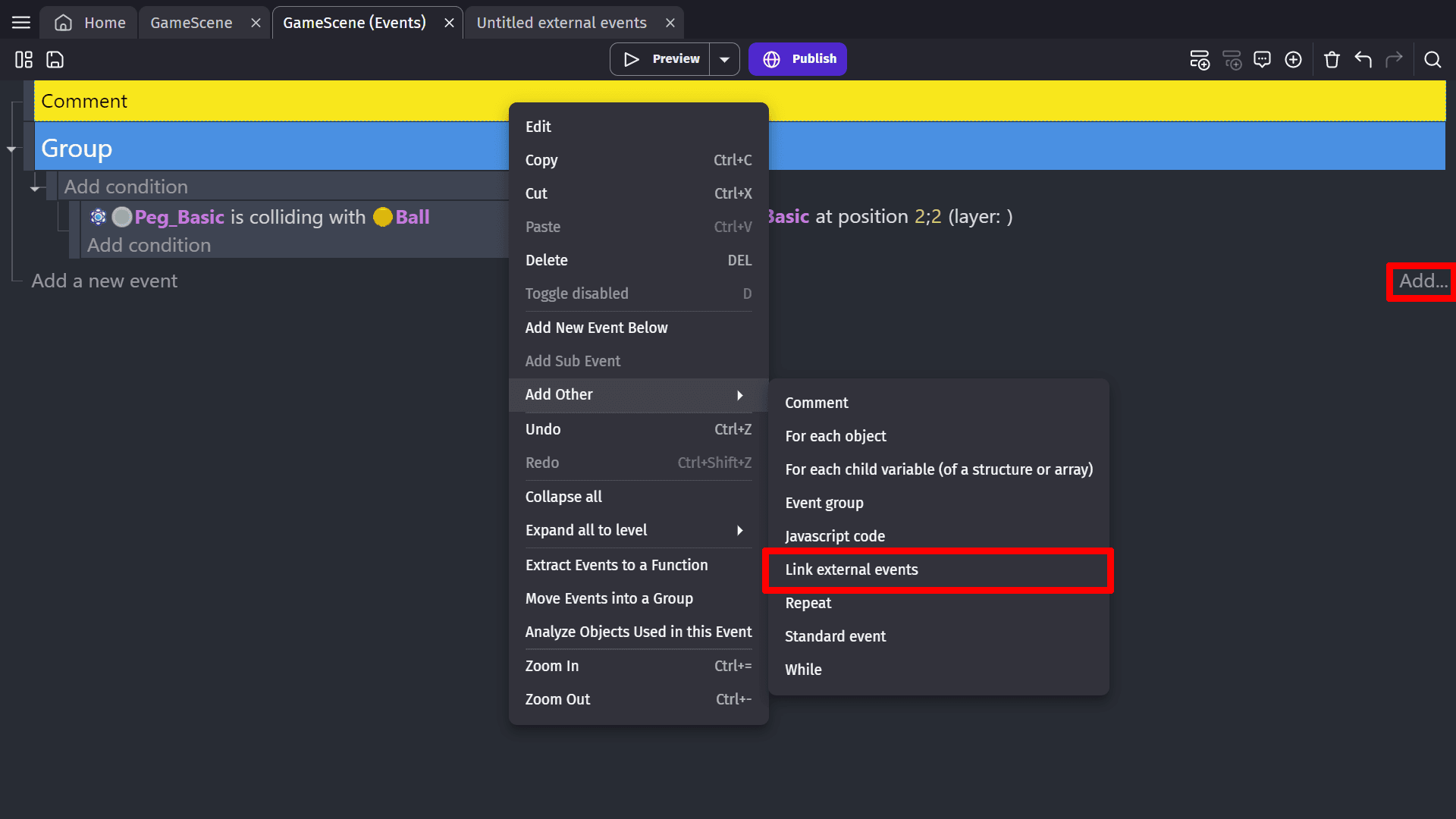Click the circled plus add-other icon
Screen dimensions: 1456x819
tap(1294, 59)
